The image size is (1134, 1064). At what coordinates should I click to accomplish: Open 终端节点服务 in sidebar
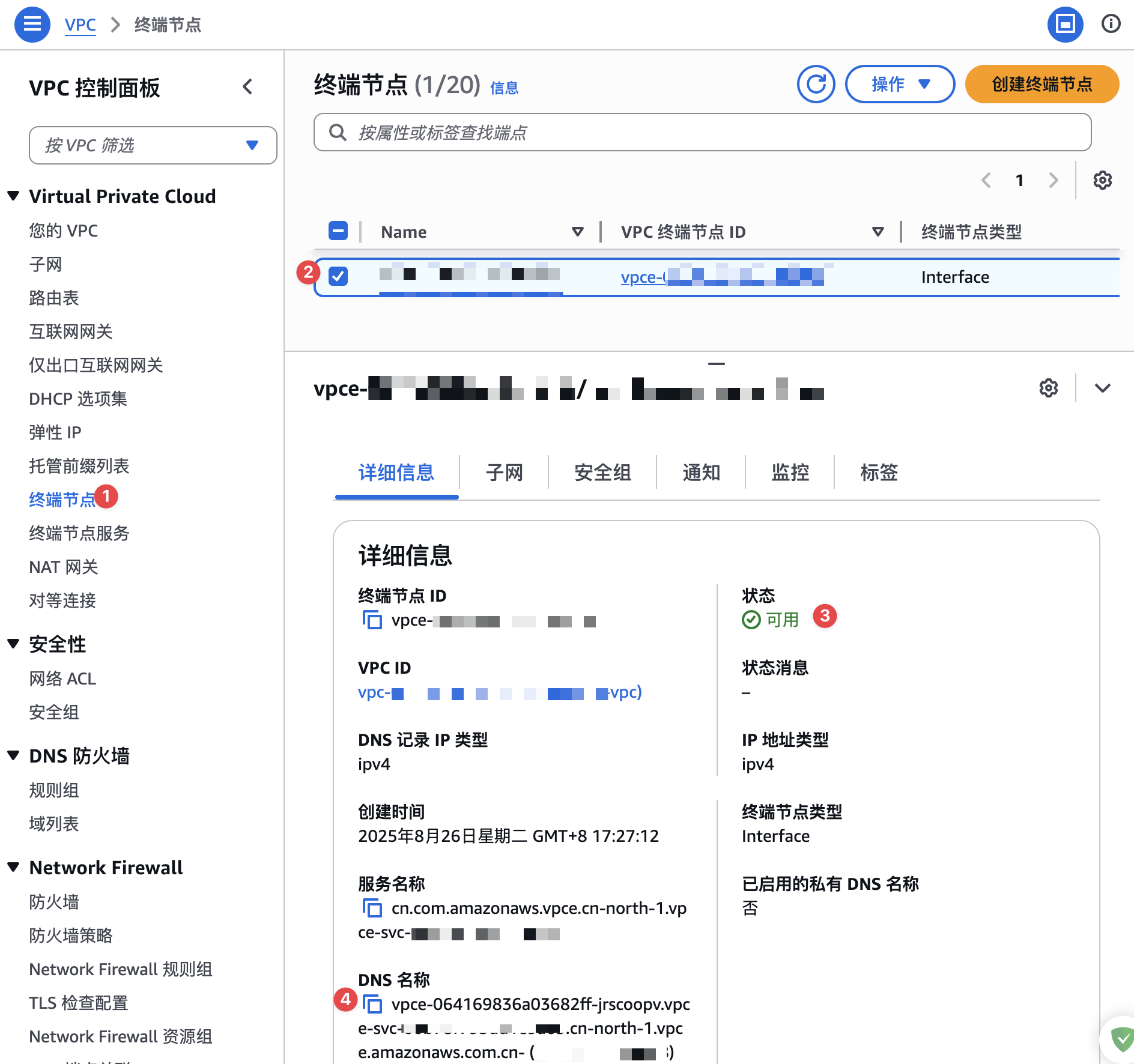click(79, 533)
